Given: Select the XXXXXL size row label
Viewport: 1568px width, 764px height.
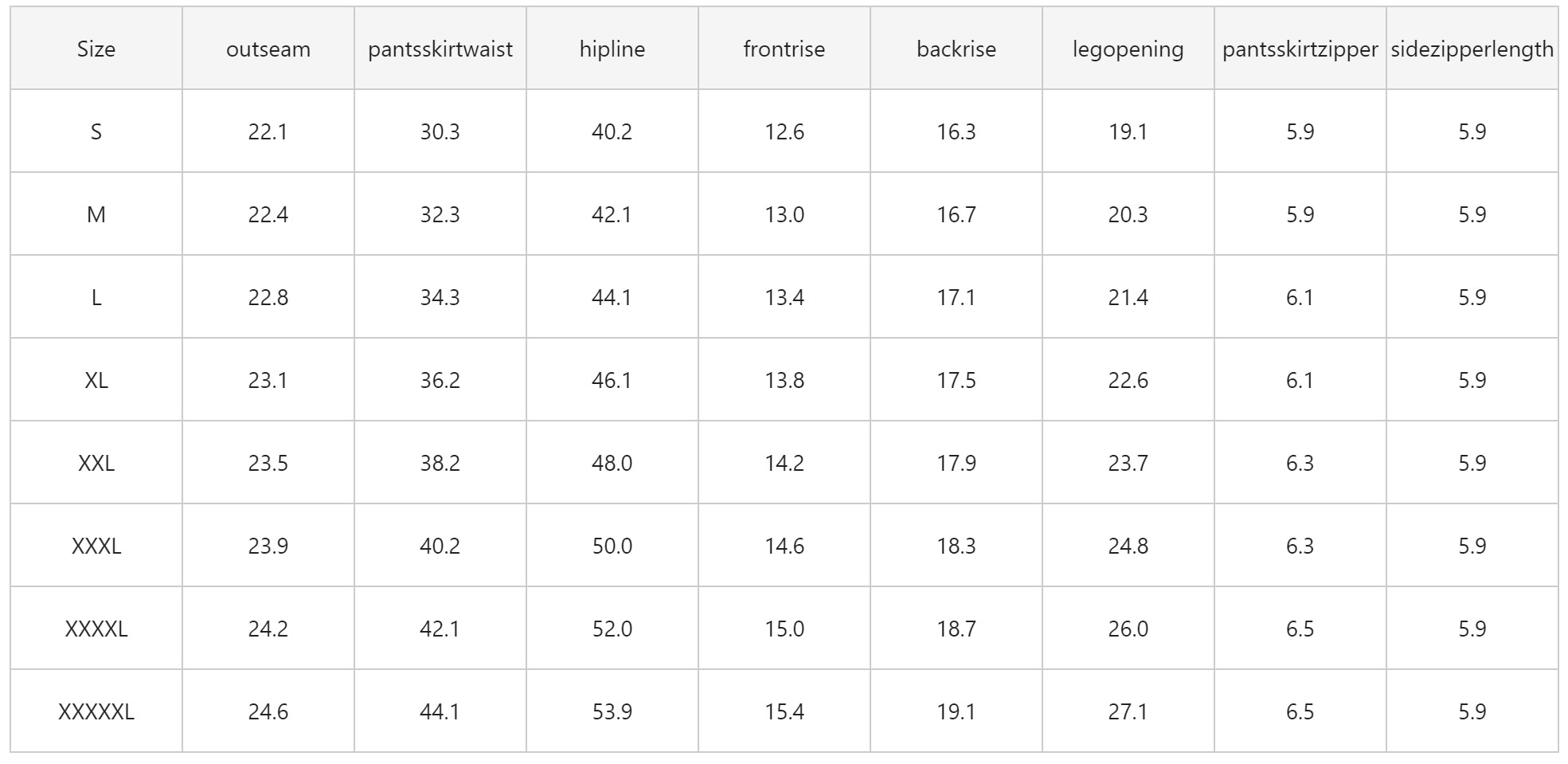Looking at the screenshot, I should tap(96, 712).
